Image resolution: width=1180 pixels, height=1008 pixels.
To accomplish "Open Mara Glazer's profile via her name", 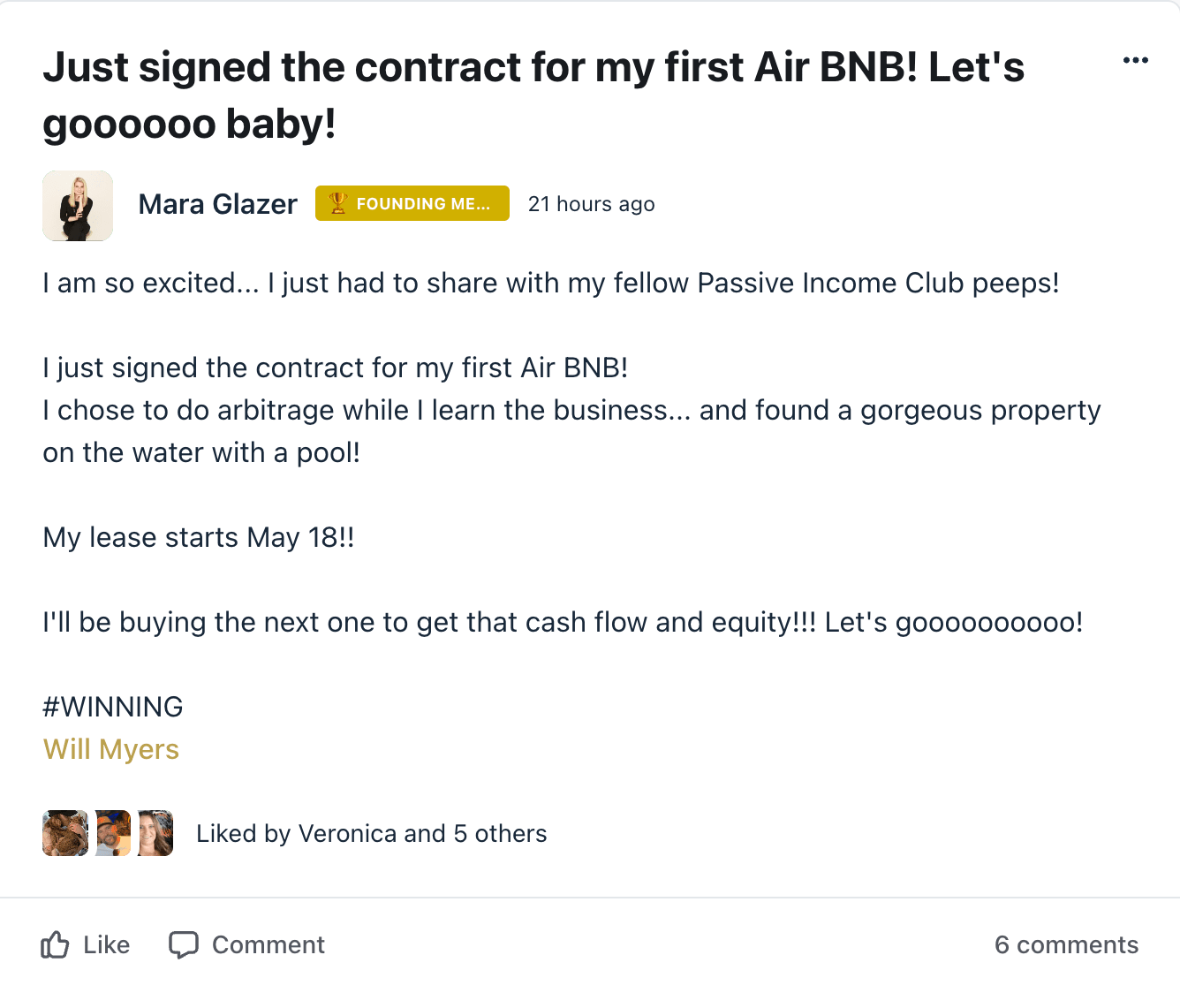I will click(217, 204).
